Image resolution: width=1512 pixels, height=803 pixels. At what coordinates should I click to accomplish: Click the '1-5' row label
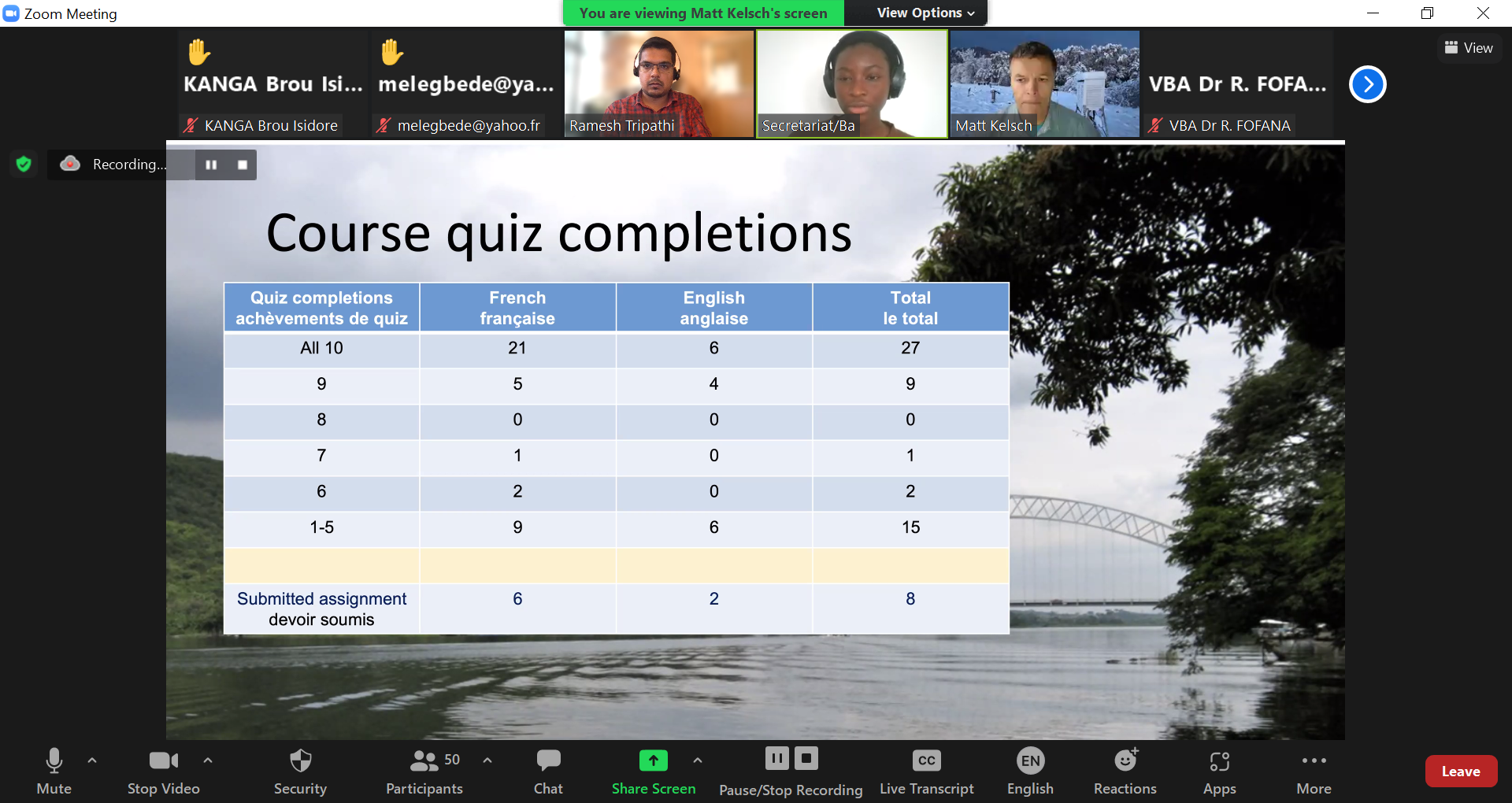coord(321,527)
